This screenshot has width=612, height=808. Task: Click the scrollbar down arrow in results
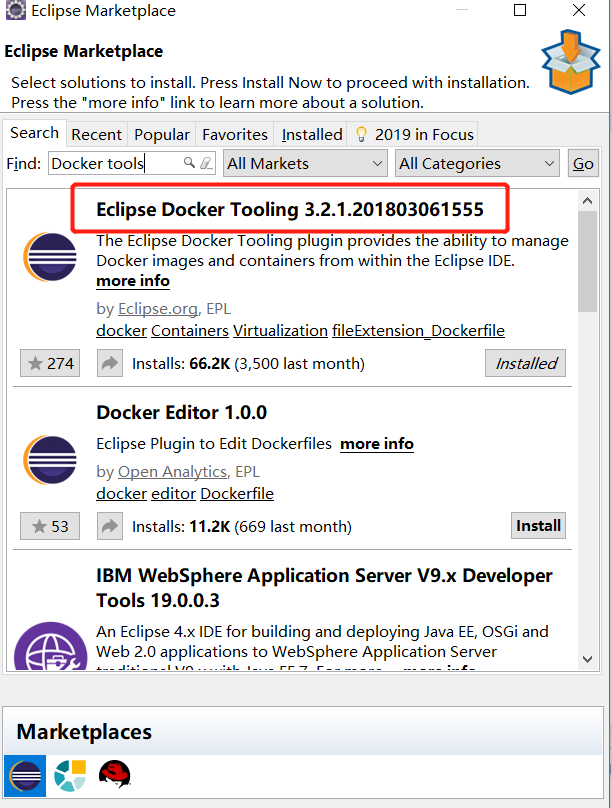[x=587, y=659]
